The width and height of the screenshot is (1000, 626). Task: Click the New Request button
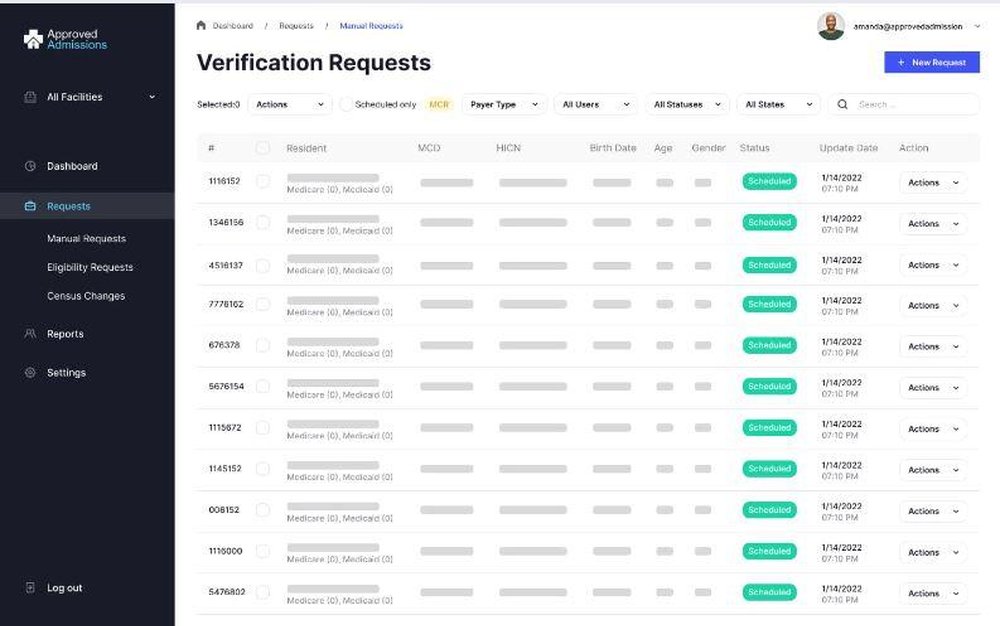click(931, 62)
